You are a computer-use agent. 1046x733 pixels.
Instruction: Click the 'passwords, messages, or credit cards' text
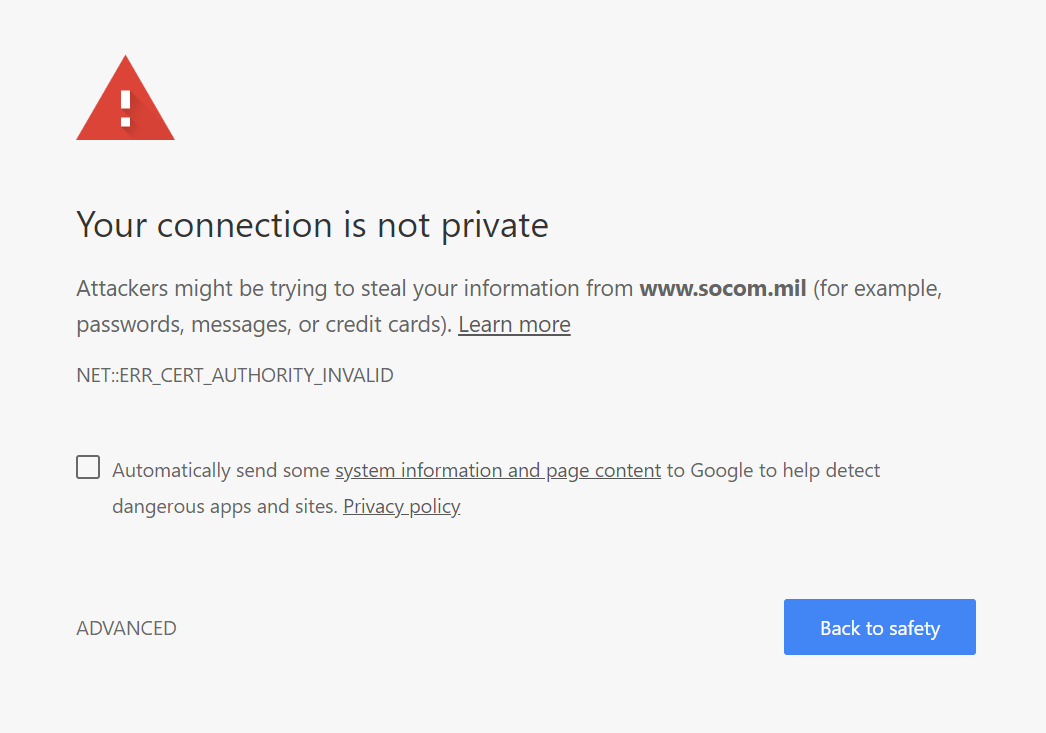(264, 325)
